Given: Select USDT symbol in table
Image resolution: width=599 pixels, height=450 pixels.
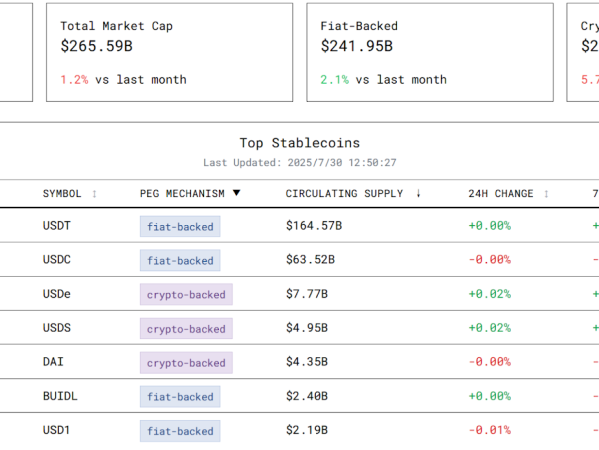Looking at the screenshot, I should tap(57, 226).
